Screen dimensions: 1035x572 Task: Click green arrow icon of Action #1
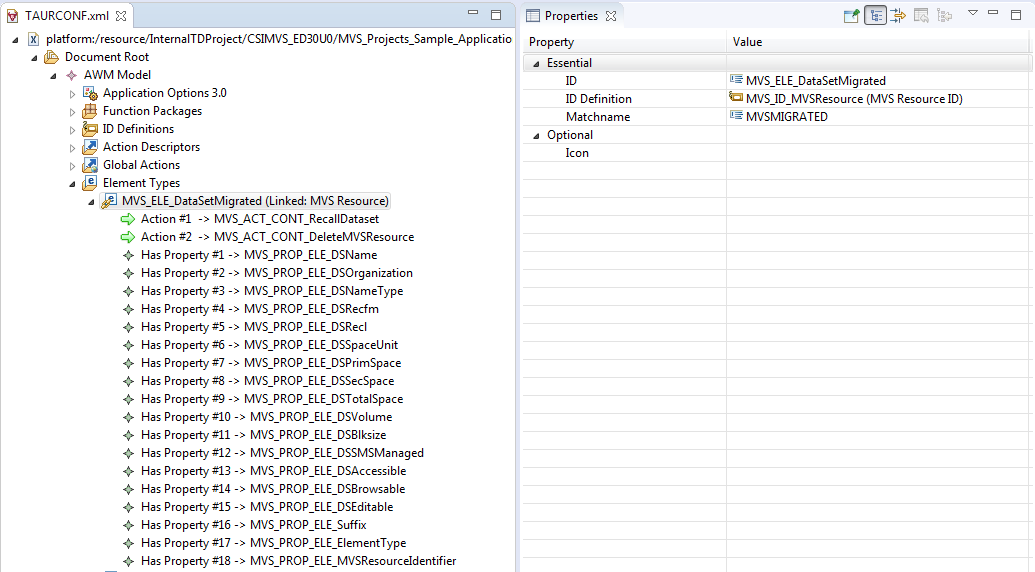127,219
